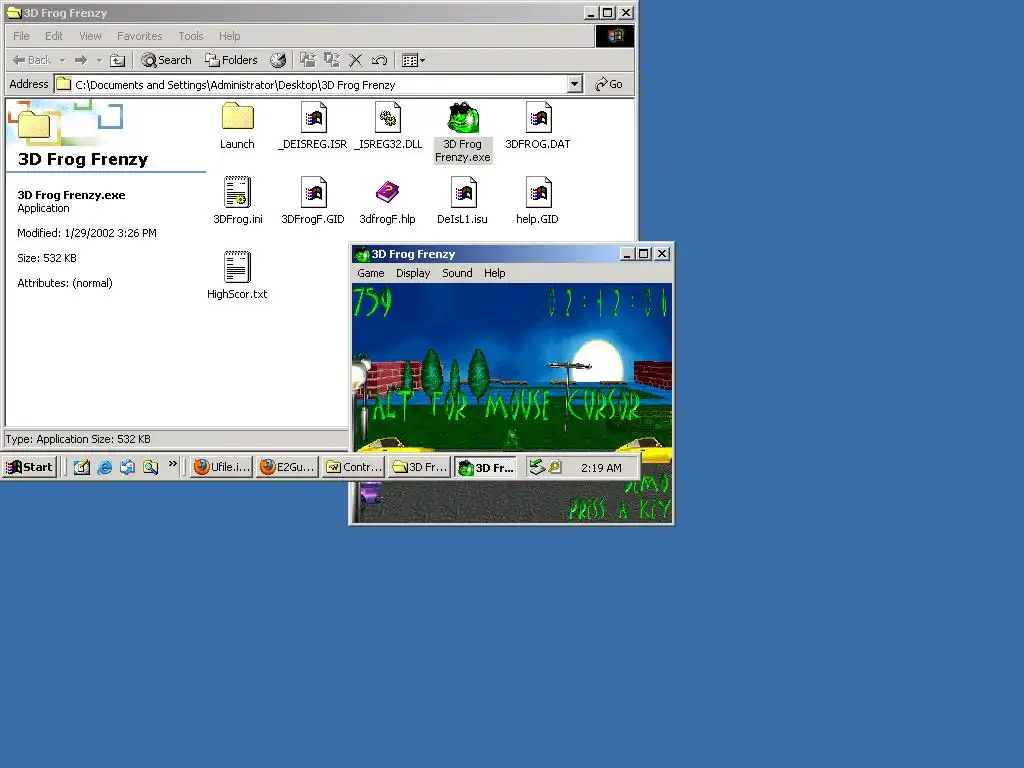
Task: Select the HighScor.txt text file
Action: click(x=237, y=276)
